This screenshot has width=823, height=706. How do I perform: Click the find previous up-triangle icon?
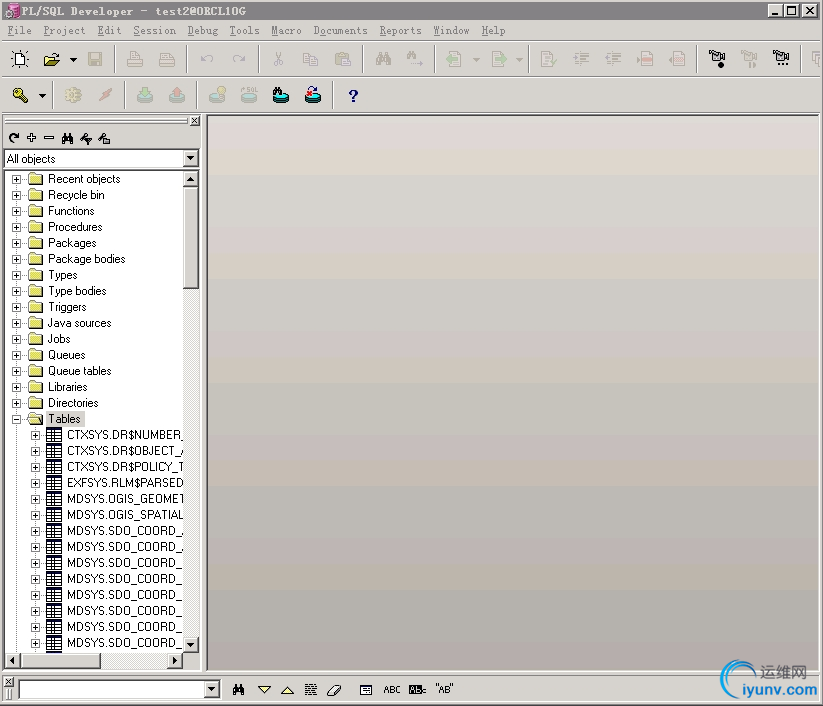(287, 690)
